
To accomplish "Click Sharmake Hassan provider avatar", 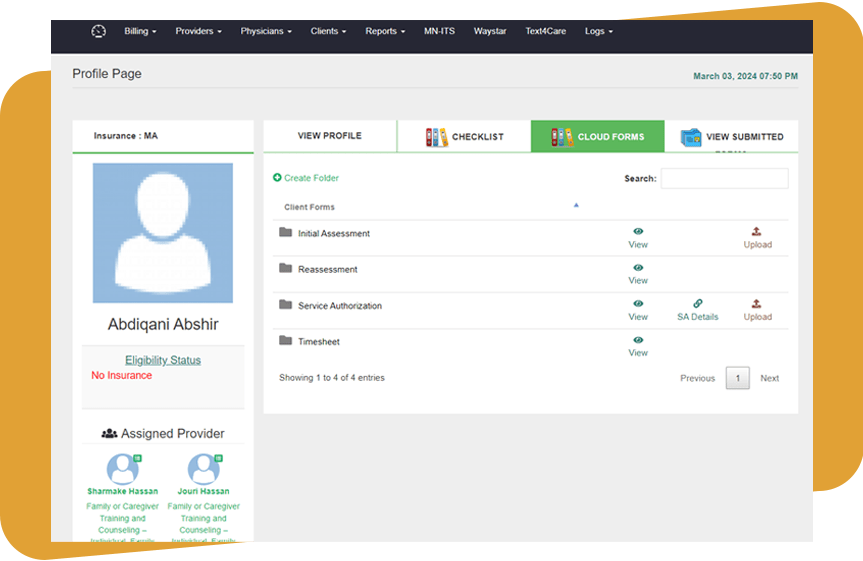I will 123,468.
